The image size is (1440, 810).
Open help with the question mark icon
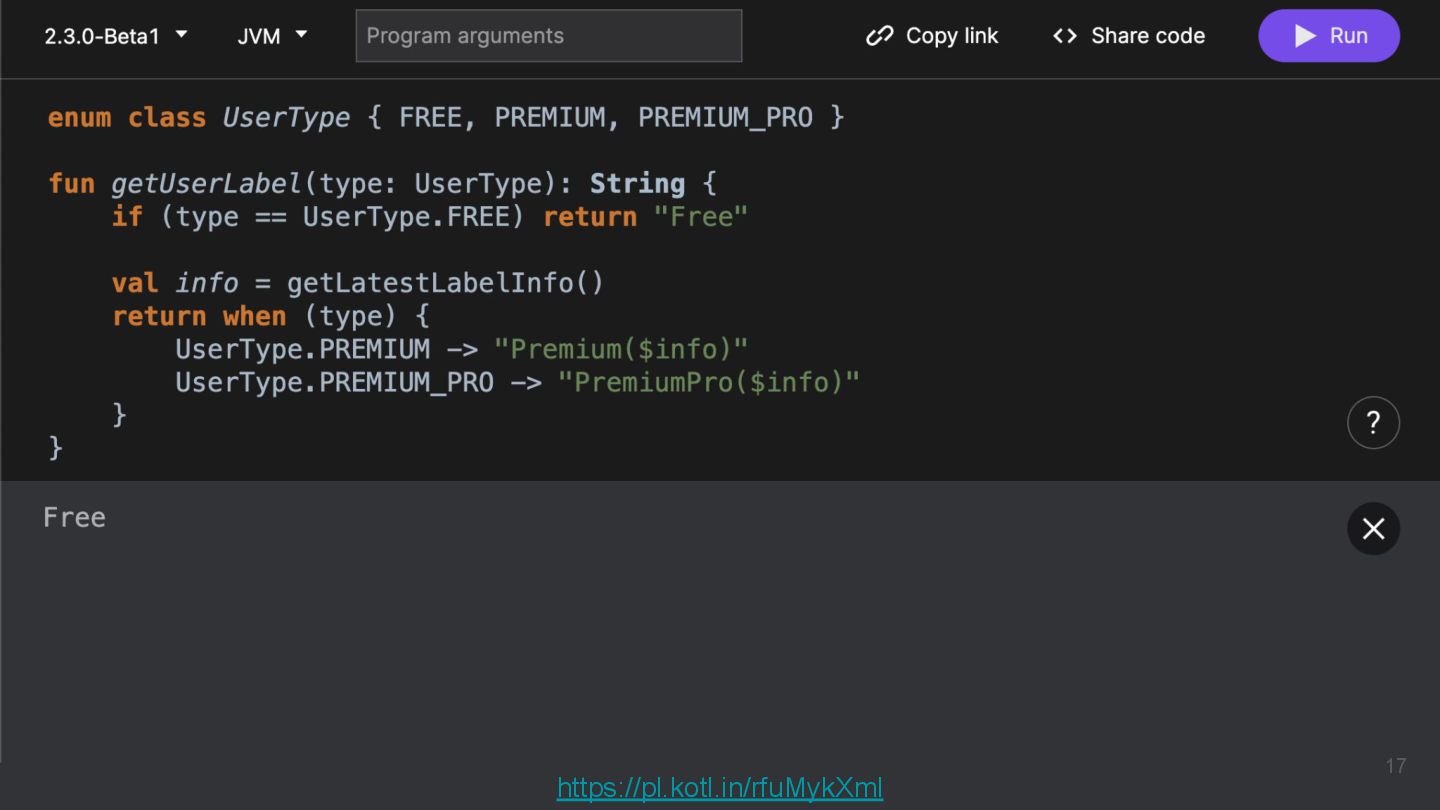click(1373, 423)
